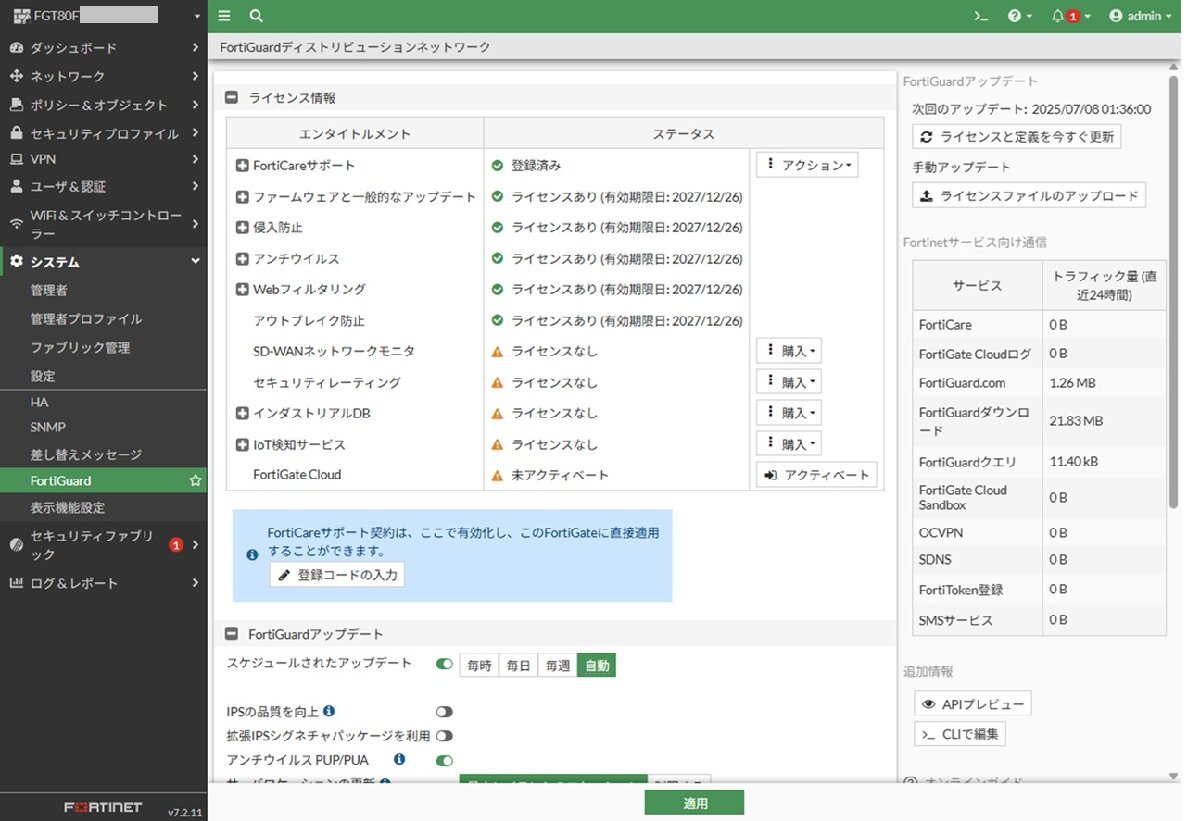
Task: Expand the IoT検知サービス row
Action: click(x=242, y=445)
